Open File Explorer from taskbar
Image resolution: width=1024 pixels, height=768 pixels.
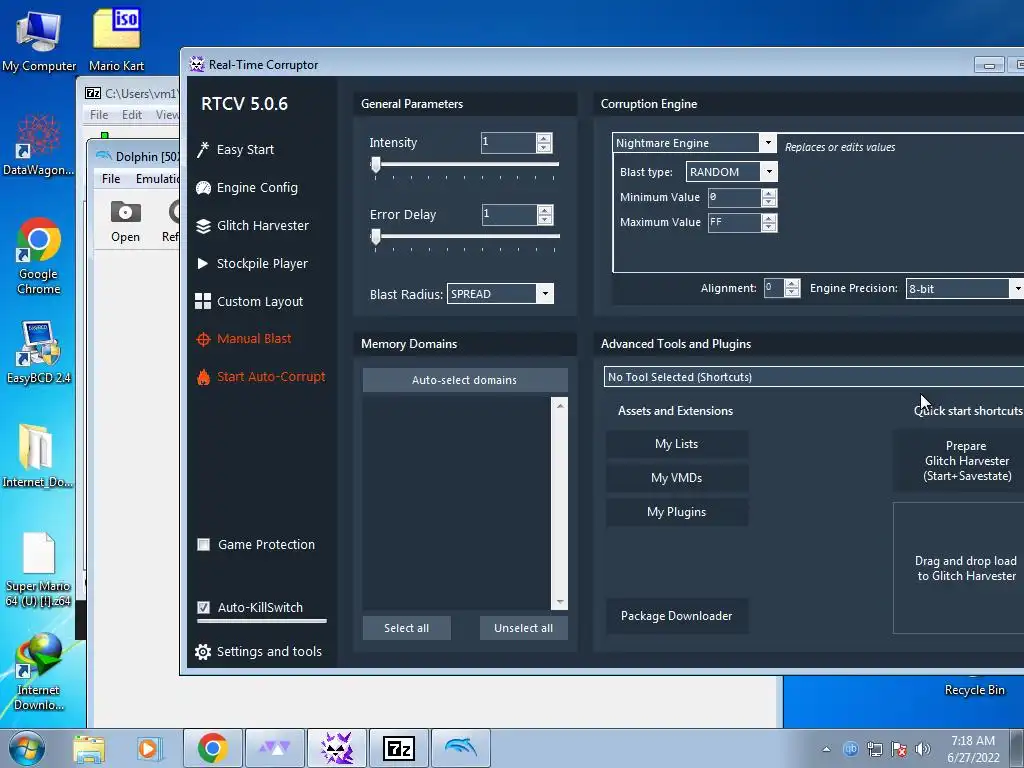(x=89, y=748)
